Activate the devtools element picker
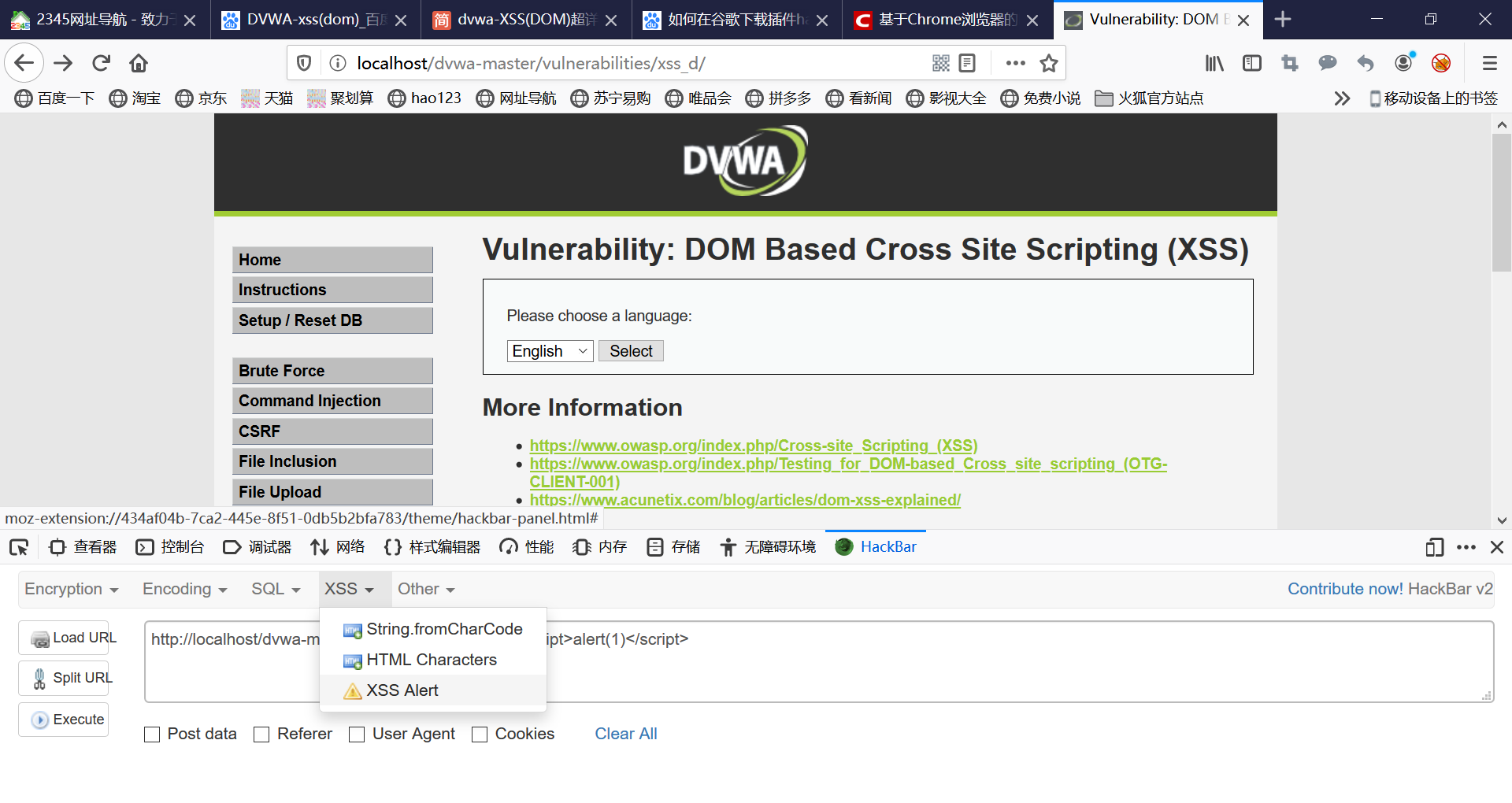 coord(19,547)
